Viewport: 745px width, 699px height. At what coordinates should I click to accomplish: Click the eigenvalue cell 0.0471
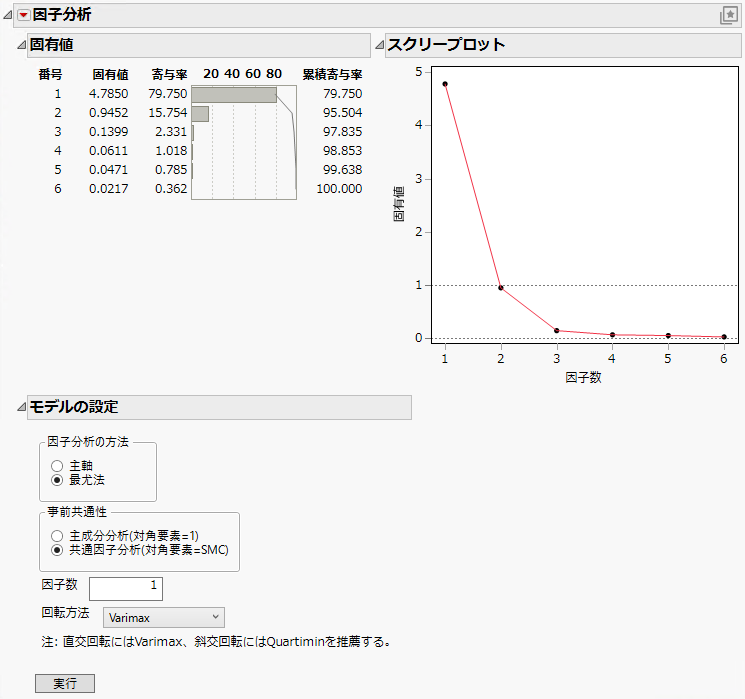tap(108, 170)
